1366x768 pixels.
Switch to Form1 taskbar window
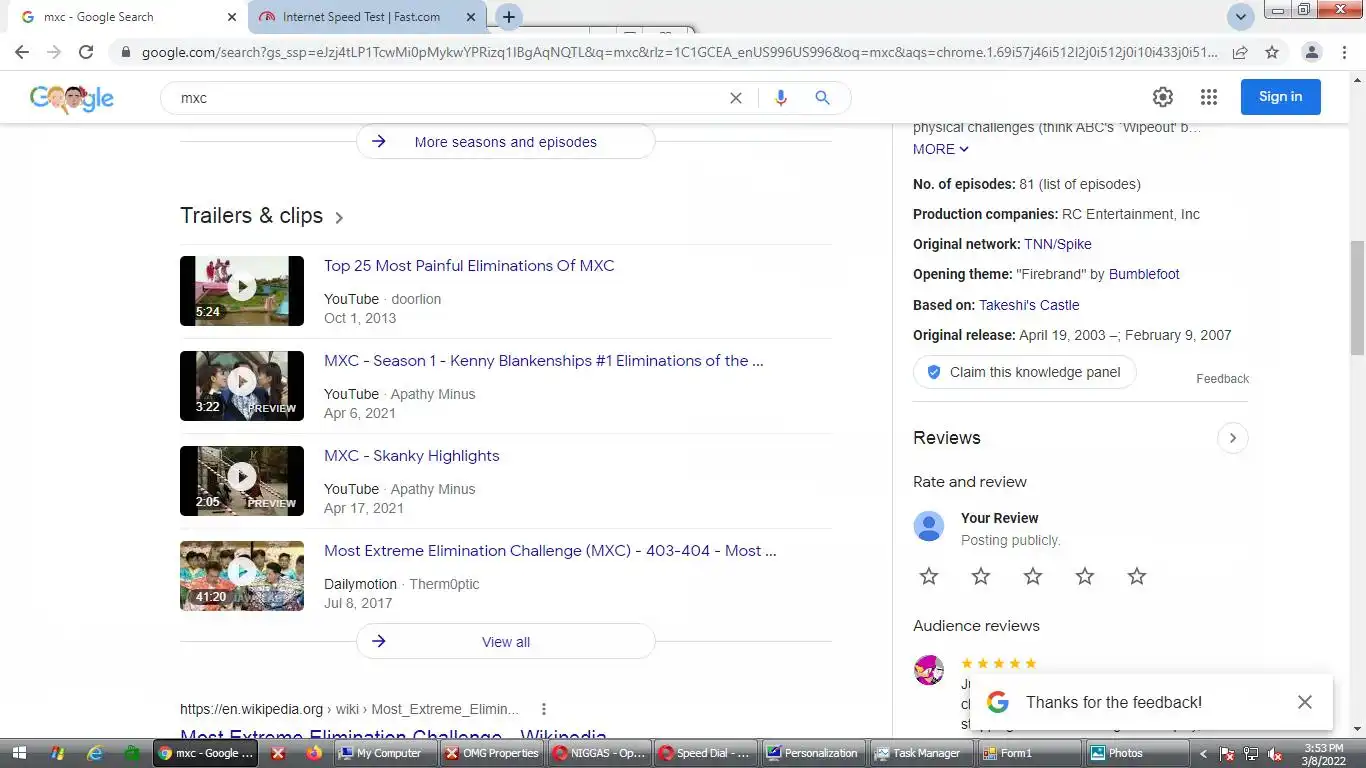pyautogui.click(x=1028, y=753)
